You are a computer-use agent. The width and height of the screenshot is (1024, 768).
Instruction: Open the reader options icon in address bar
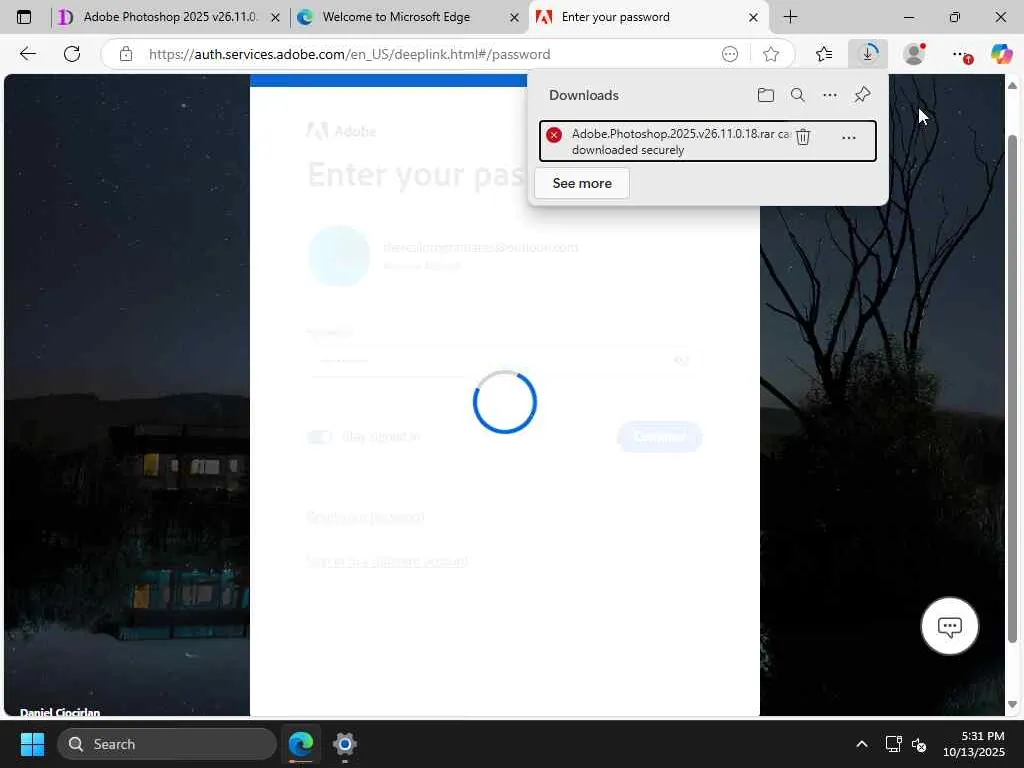pyautogui.click(x=729, y=54)
